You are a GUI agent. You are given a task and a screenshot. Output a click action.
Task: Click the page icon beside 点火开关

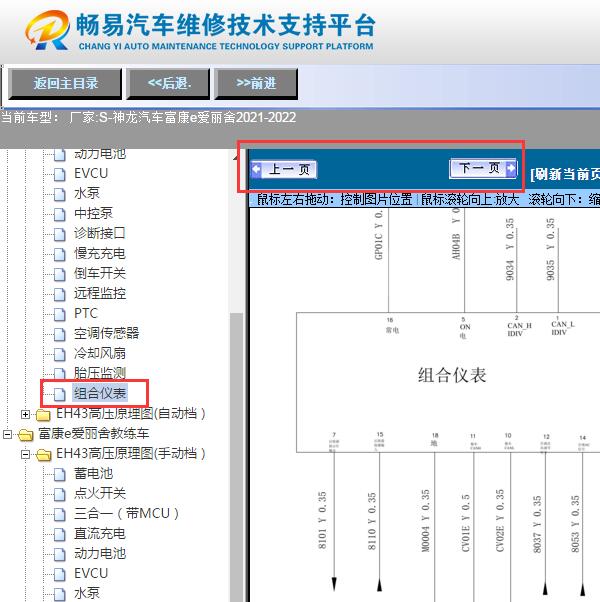coord(60,494)
